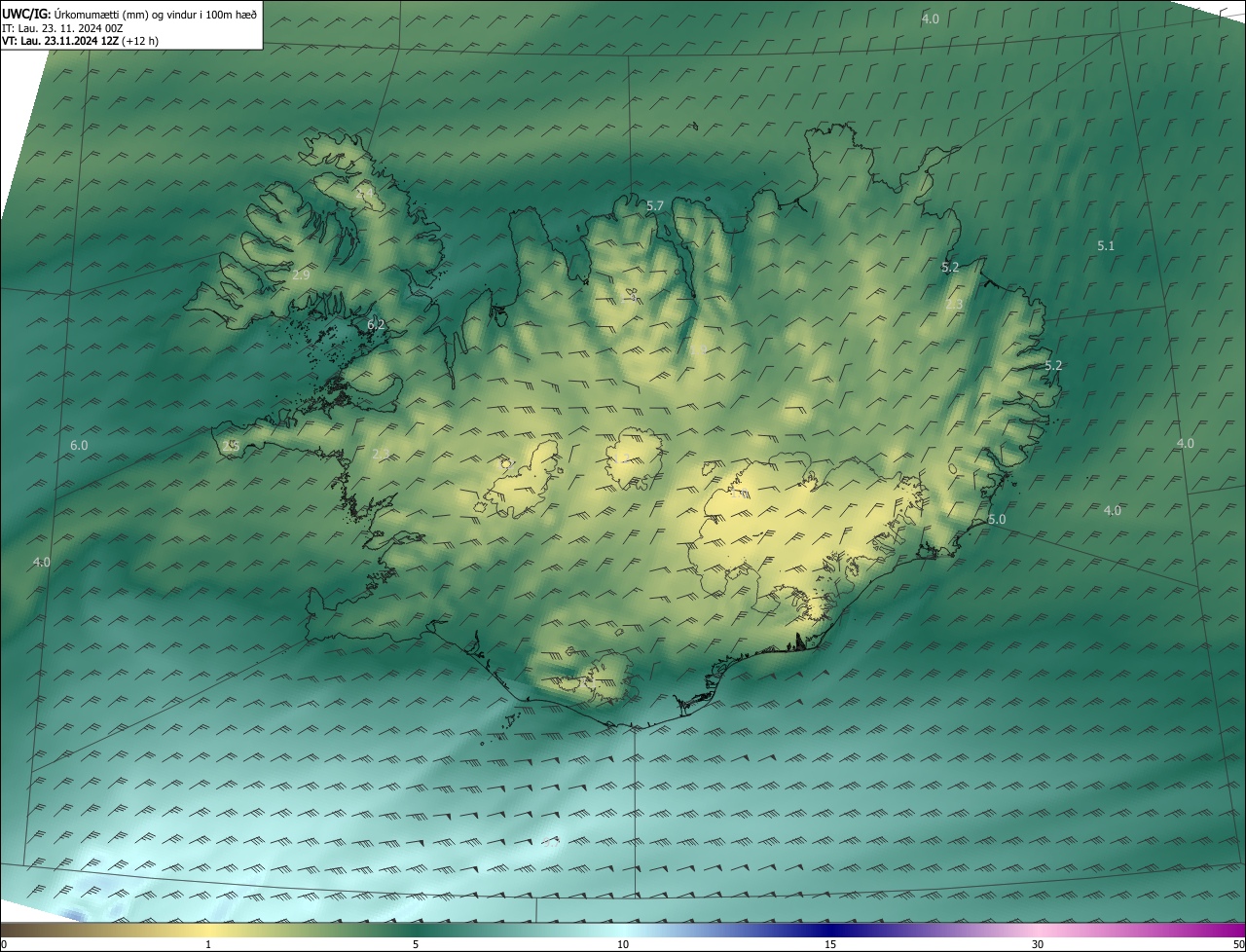Click the 'VT: Lau. 23.11.2024 12Z (+12 h)' line

80,41
